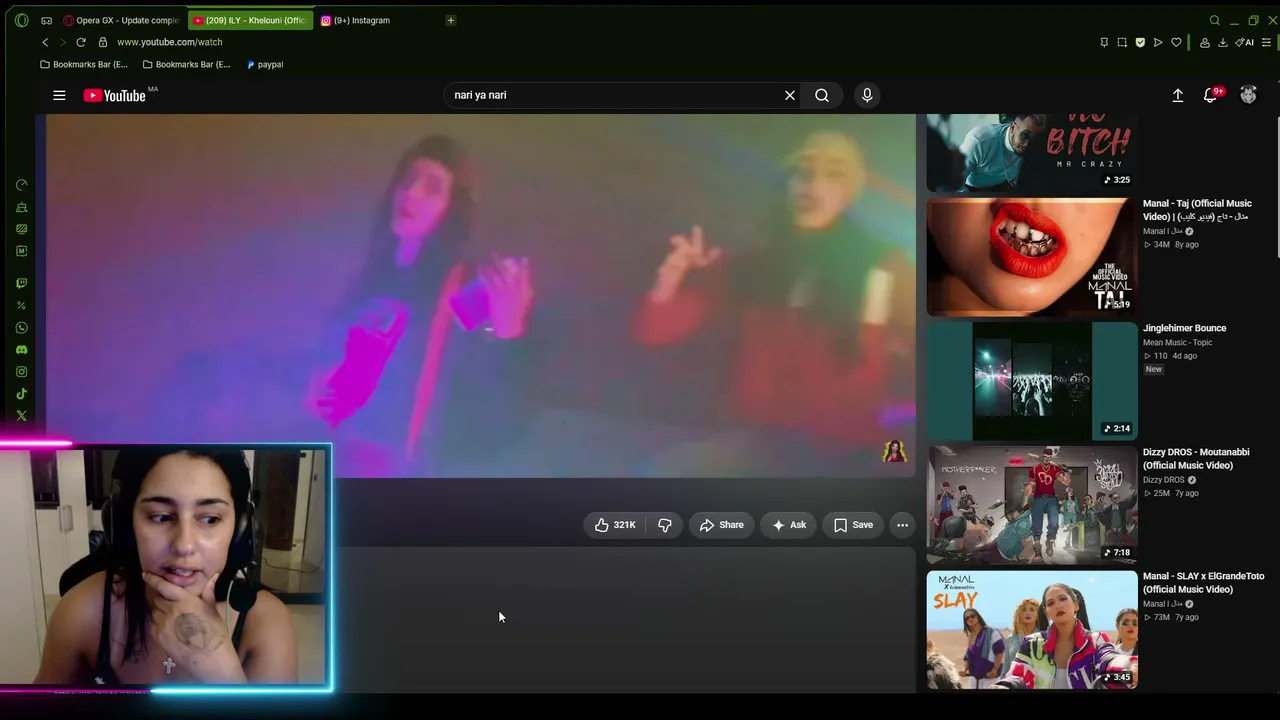The width and height of the screenshot is (1280, 720).
Task: Clear the YouTube search text
Action: (x=790, y=95)
